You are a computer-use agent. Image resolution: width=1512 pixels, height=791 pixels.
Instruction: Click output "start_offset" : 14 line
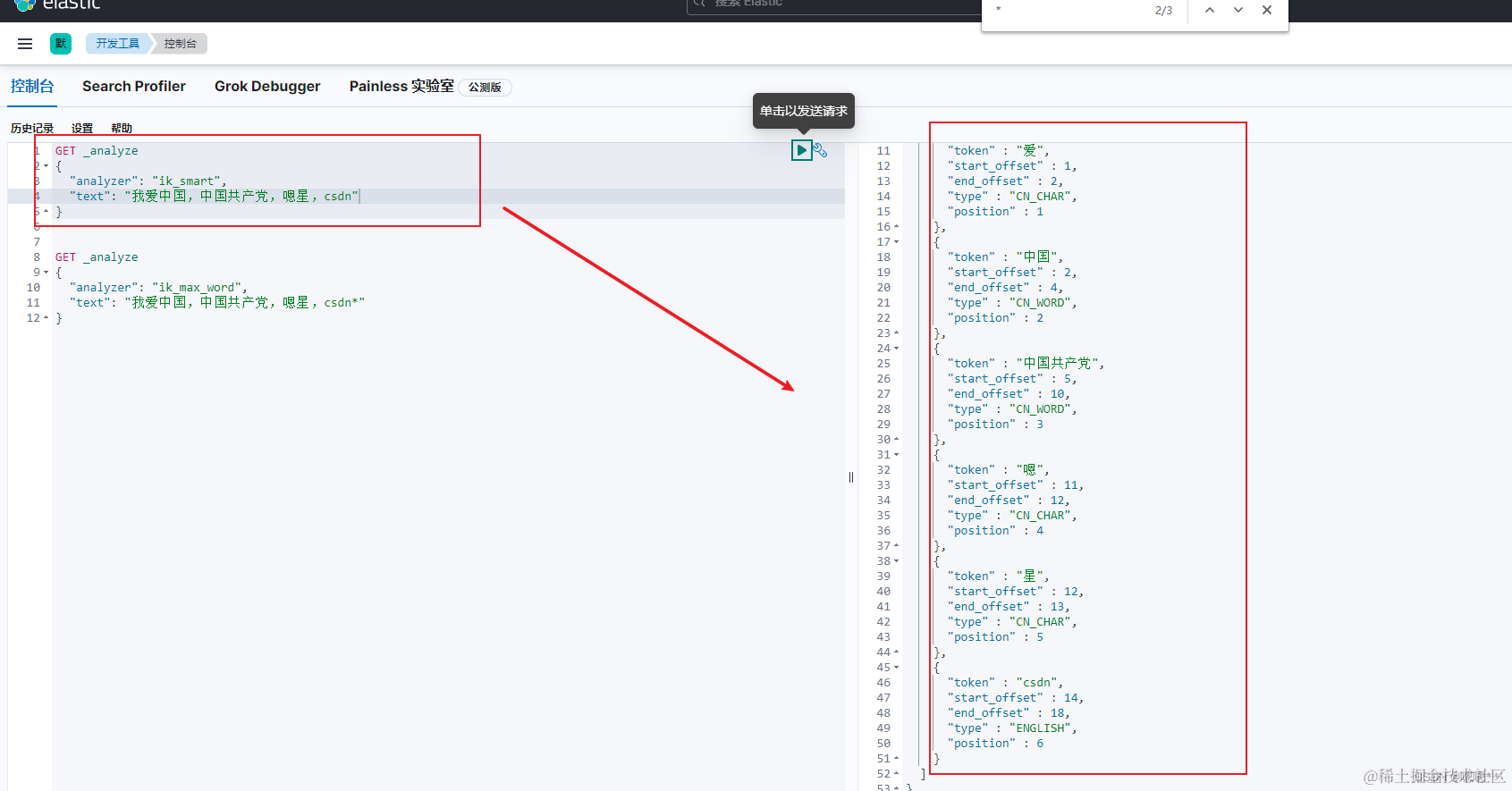[1016, 698]
